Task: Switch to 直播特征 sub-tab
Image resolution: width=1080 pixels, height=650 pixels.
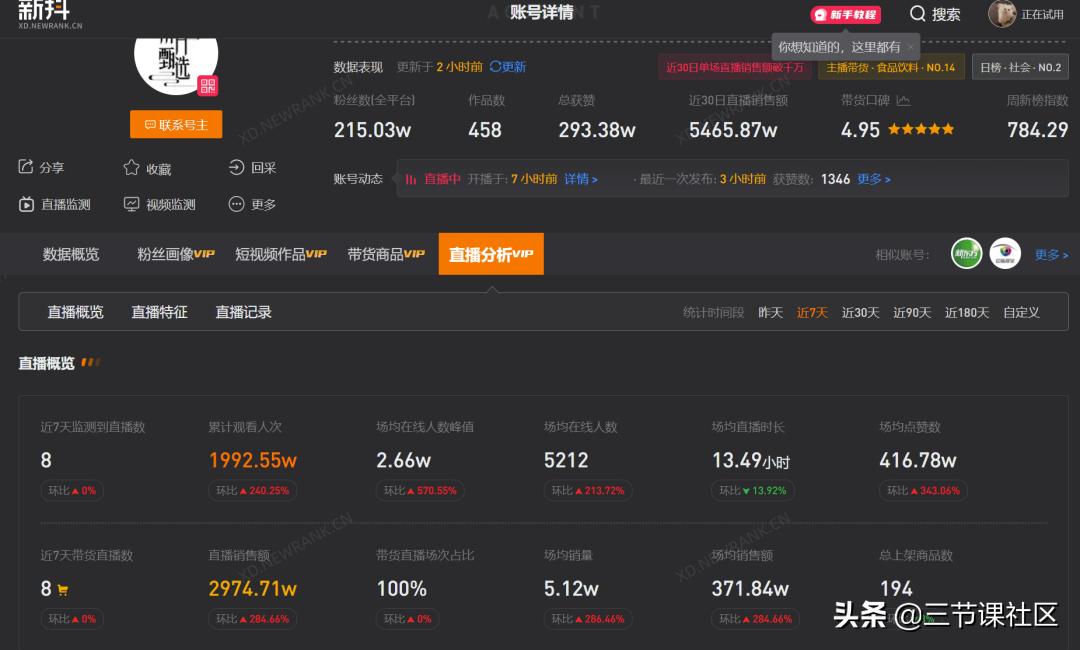Action: [x=159, y=311]
